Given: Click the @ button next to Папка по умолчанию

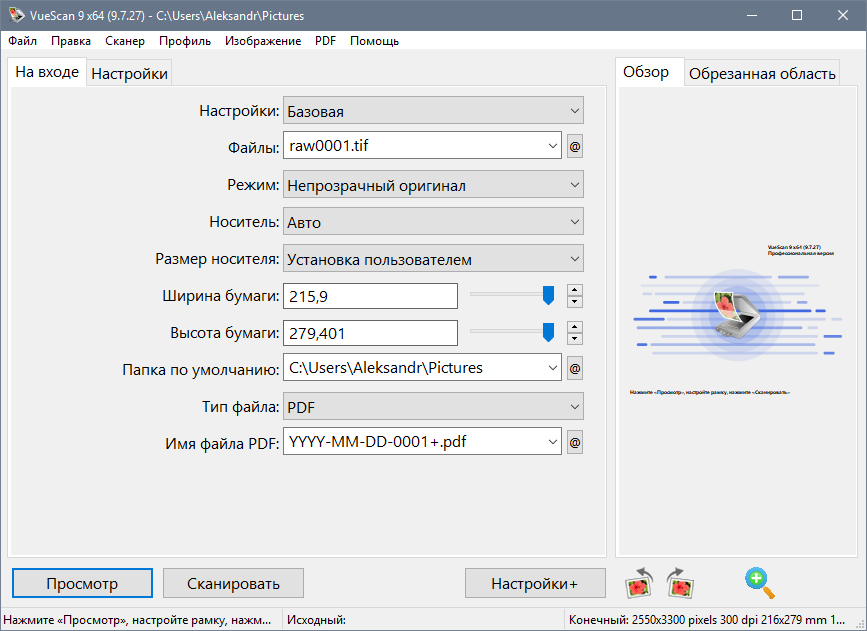Looking at the screenshot, I should pos(575,368).
